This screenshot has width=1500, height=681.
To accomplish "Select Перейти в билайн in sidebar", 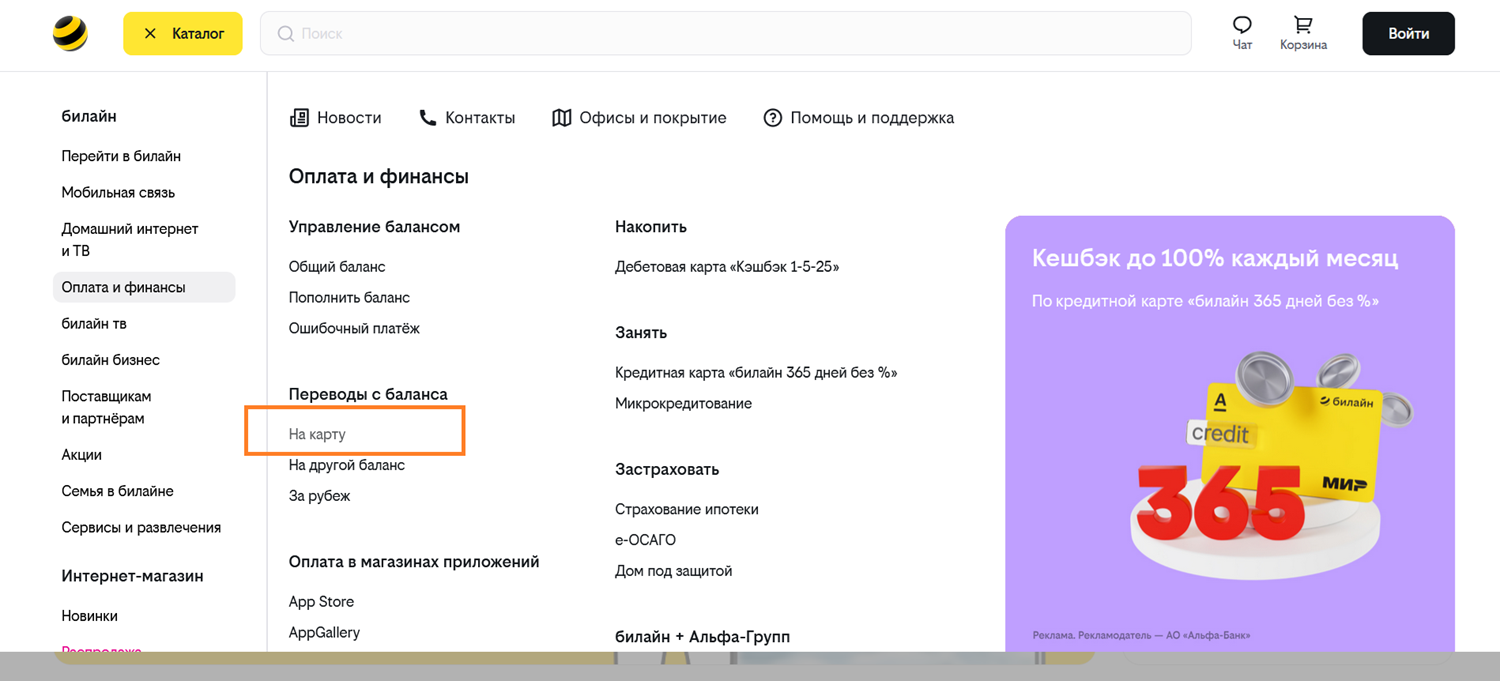I will click(x=121, y=156).
